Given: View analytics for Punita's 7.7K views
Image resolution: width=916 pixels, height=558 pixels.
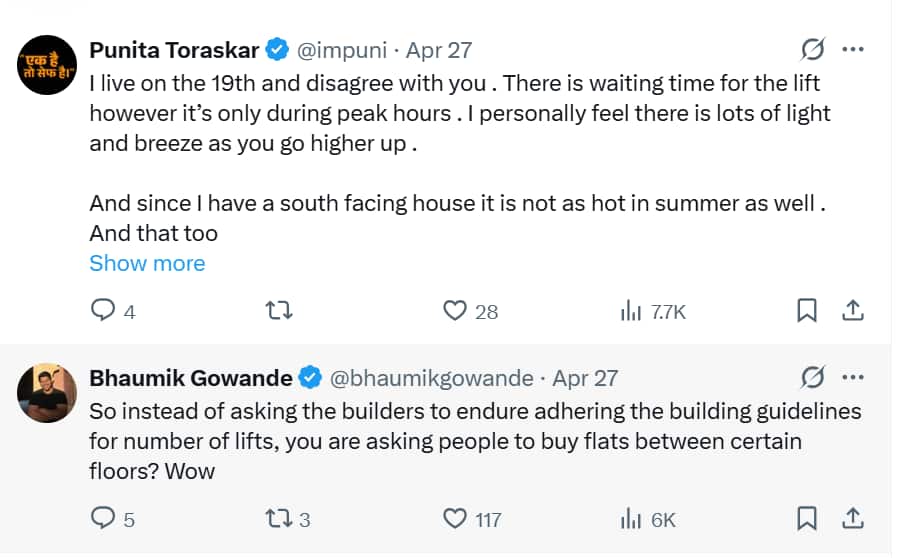Looking at the screenshot, I should click(631, 312).
